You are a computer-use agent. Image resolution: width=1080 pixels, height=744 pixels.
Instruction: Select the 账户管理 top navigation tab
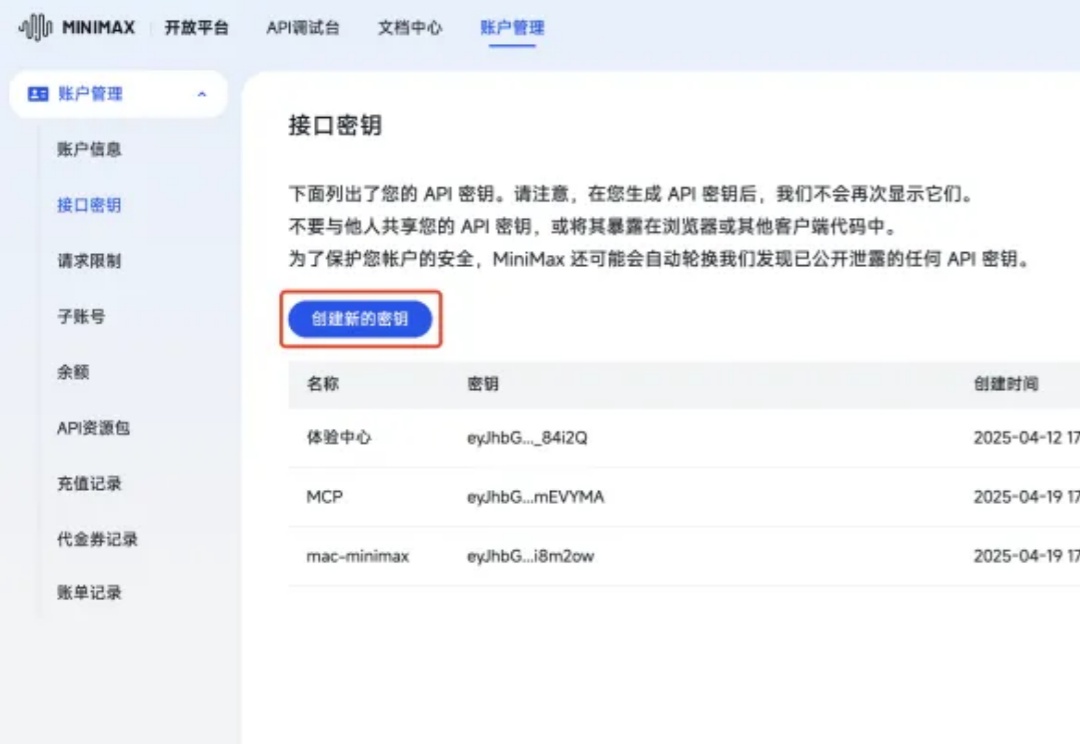pyautogui.click(x=512, y=28)
